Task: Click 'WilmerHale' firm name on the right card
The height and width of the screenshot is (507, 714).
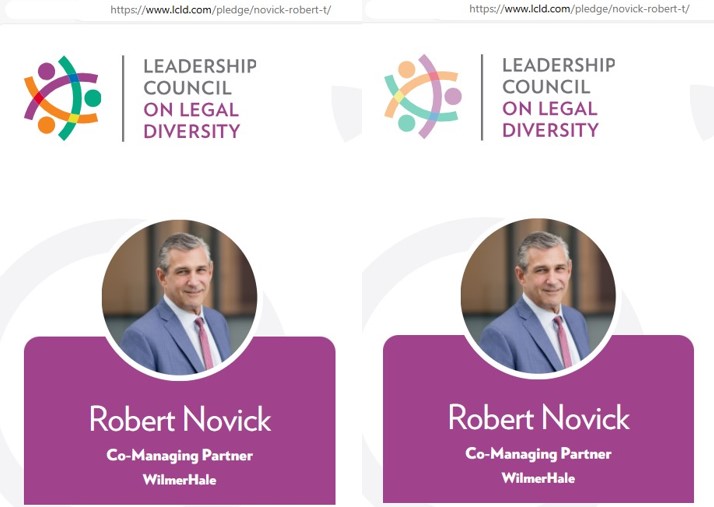Action: tap(538, 478)
